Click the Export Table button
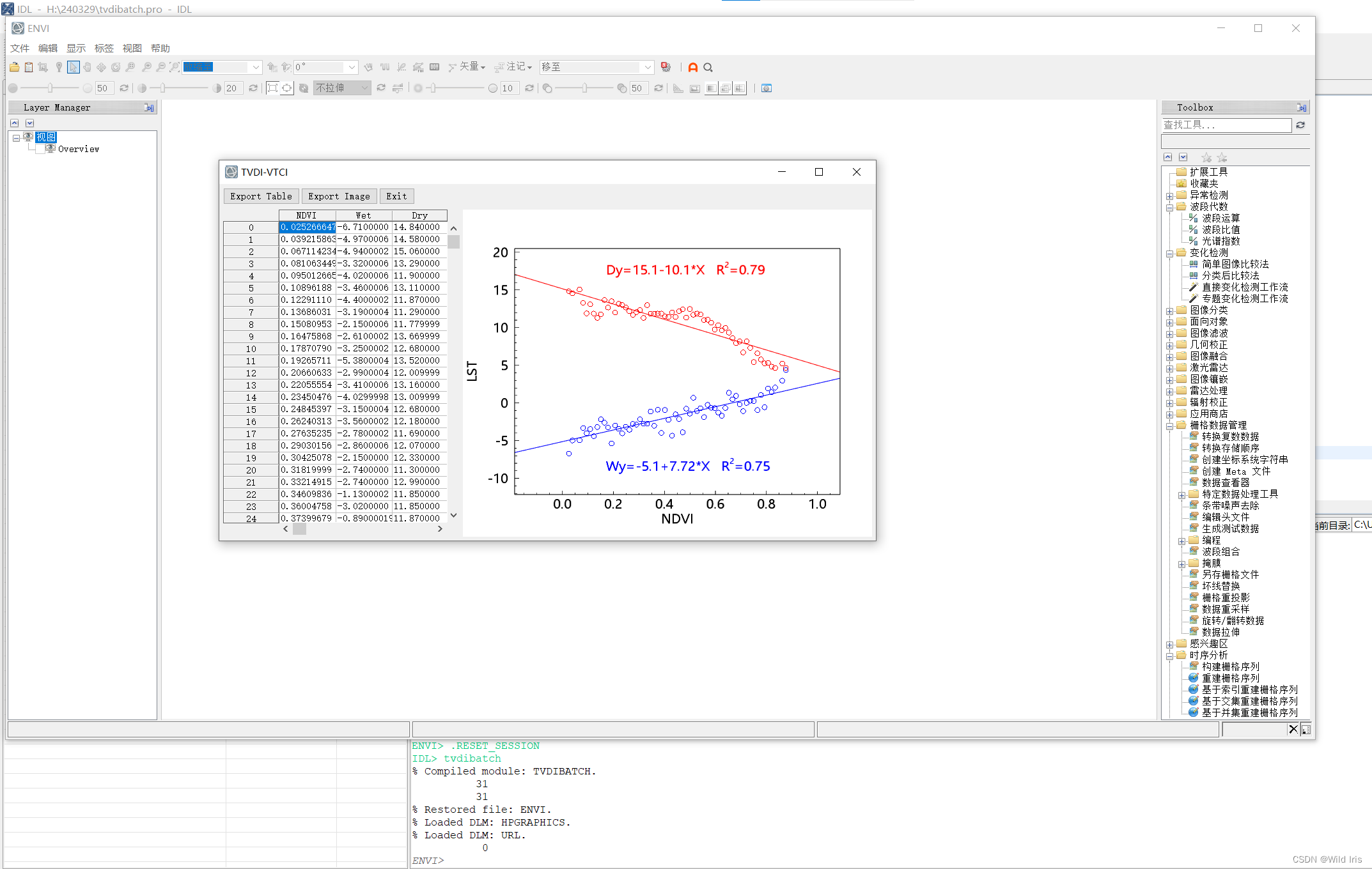Image resolution: width=1372 pixels, height=869 pixels. tap(261, 196)
